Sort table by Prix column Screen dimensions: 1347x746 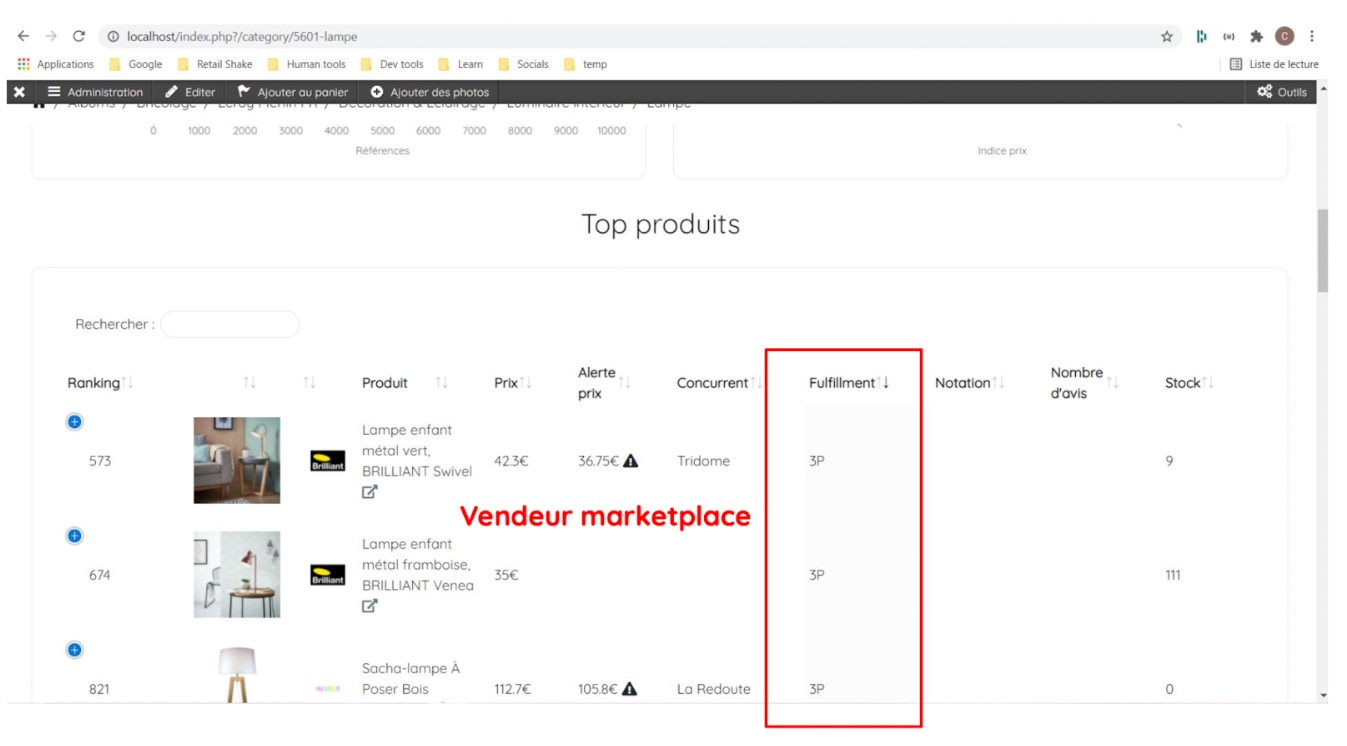click(513, 383)
